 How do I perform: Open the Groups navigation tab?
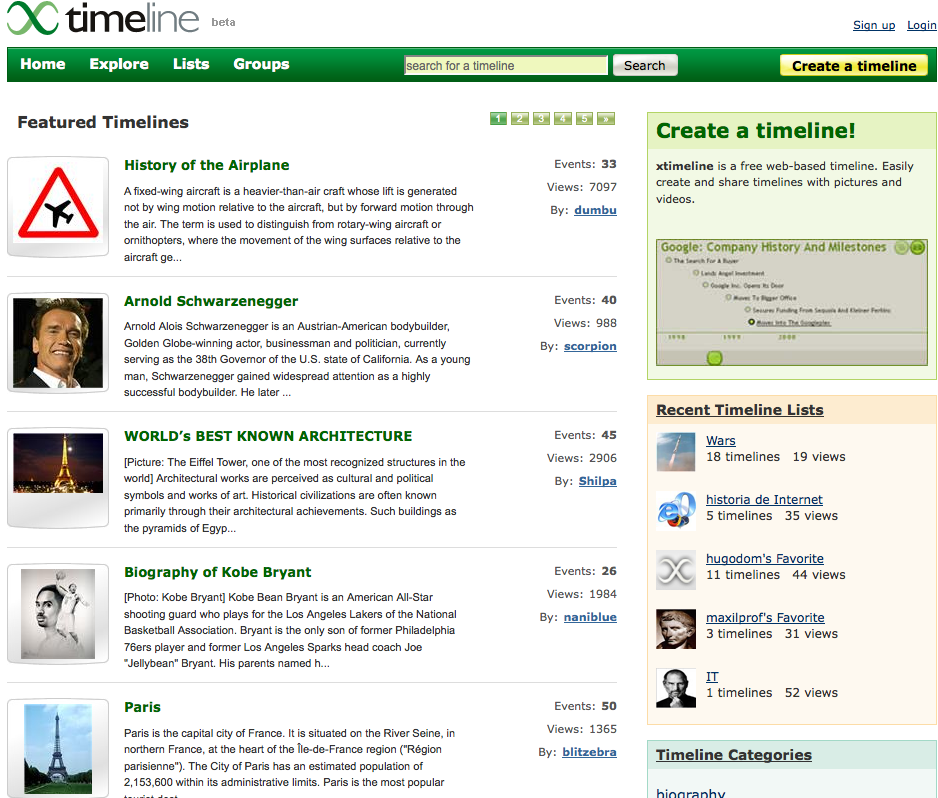pyautogui.click(x=261, y=64)
